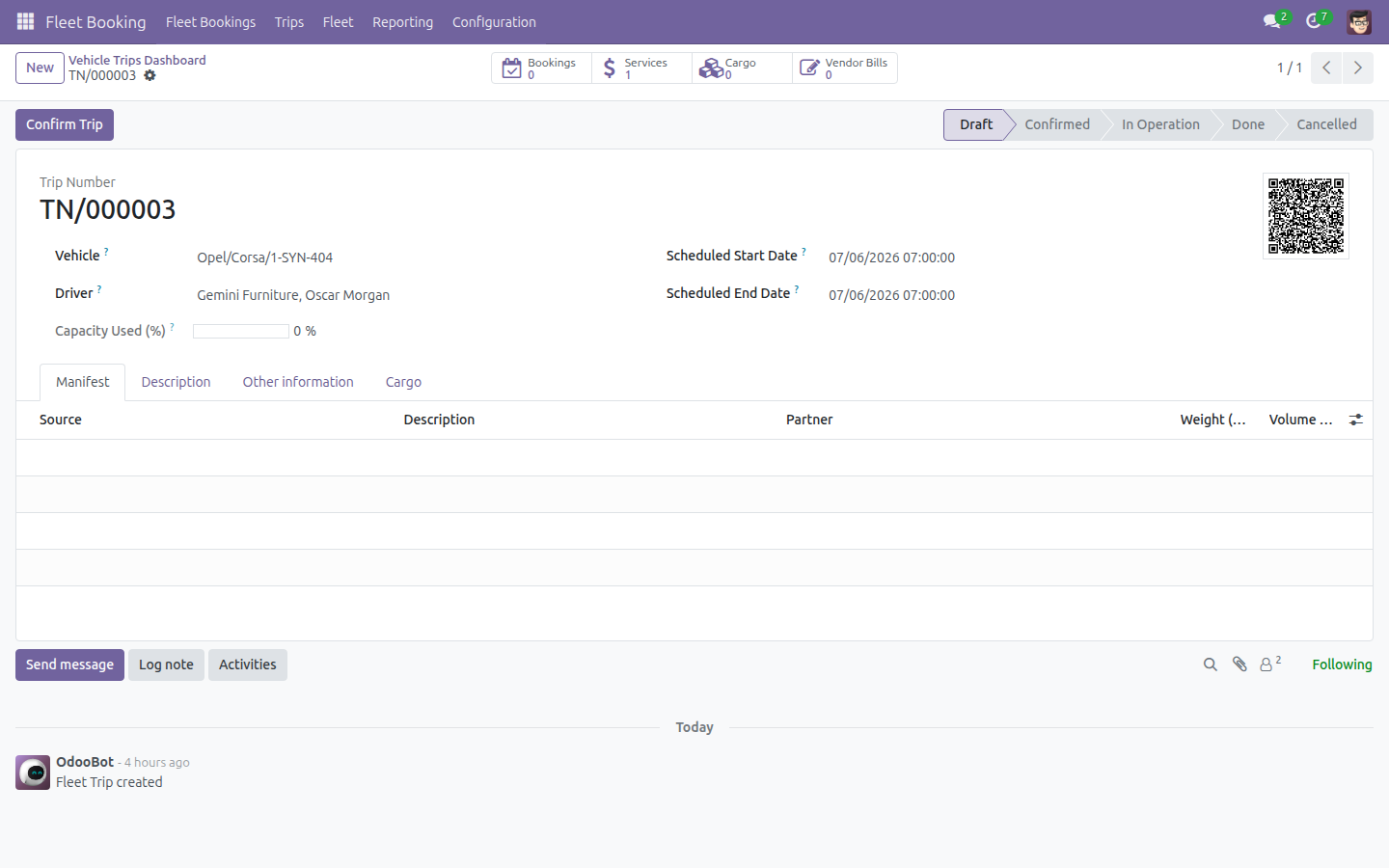Switch to Other information tab

tap(298, 382)
